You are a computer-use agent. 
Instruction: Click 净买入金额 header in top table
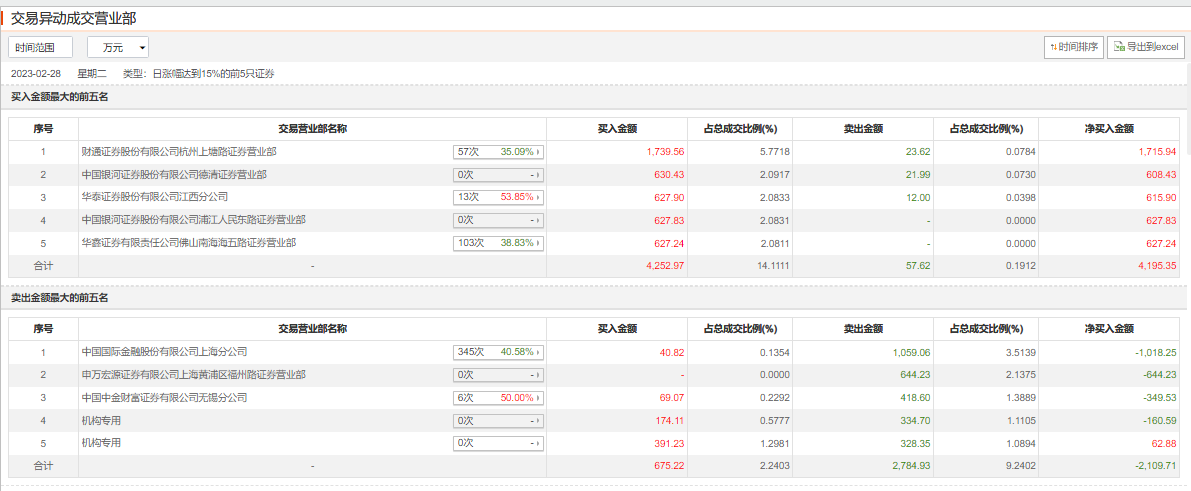[1110, 129]
